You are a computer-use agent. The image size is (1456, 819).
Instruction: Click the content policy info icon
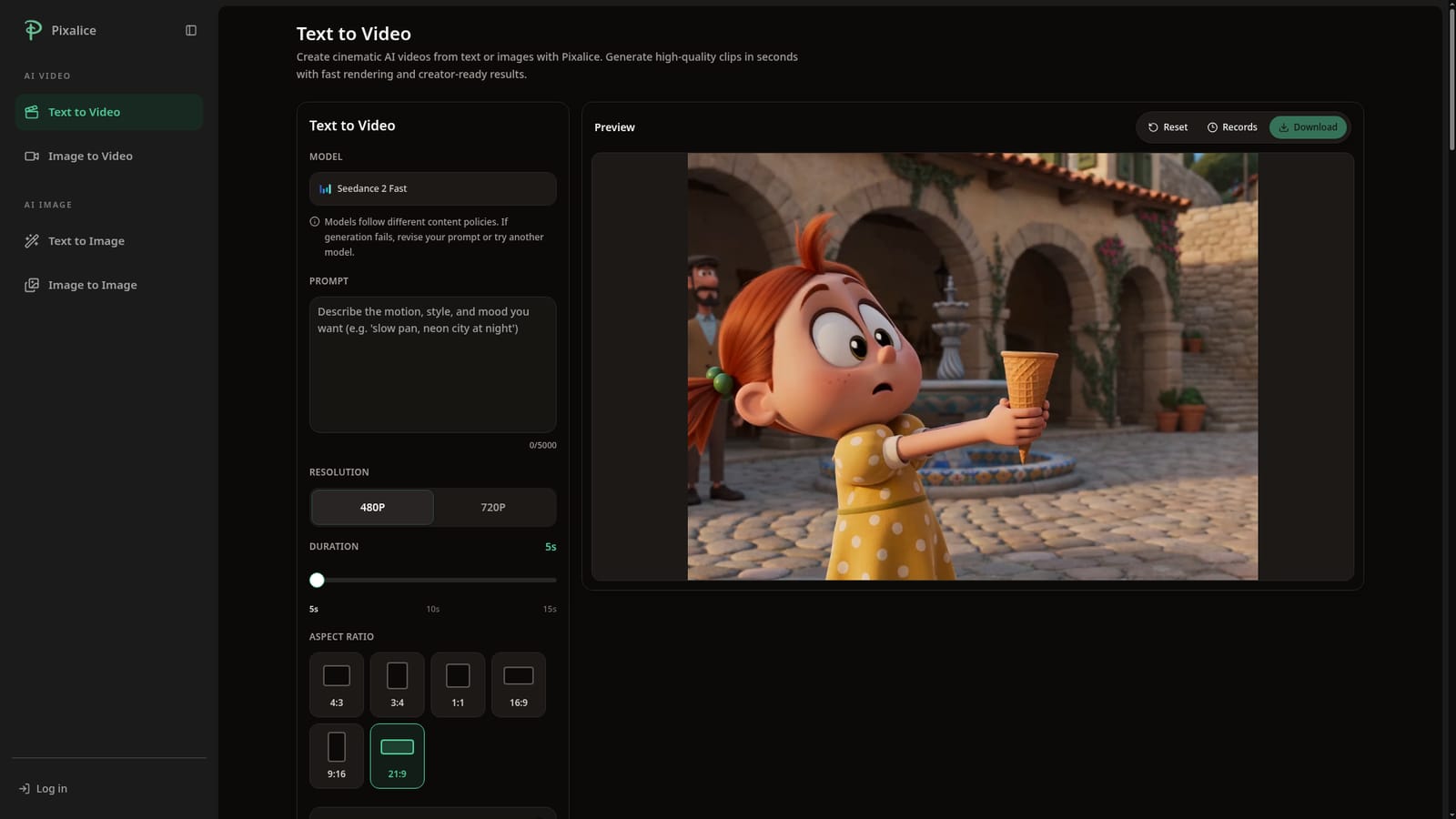point(315,221)
